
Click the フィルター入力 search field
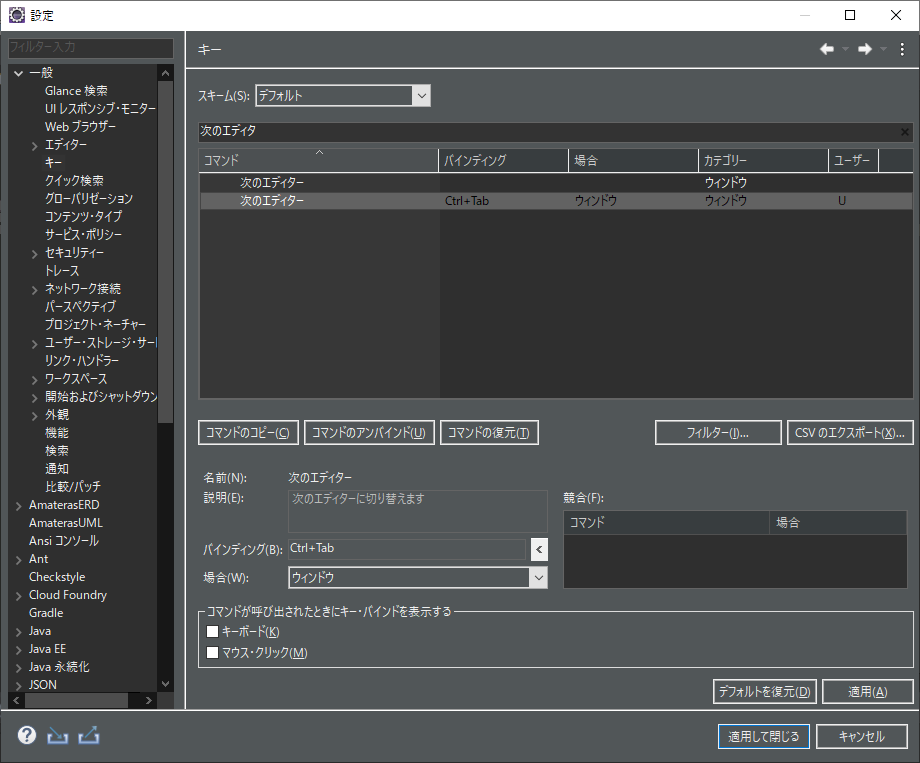(x=91, y=48)
